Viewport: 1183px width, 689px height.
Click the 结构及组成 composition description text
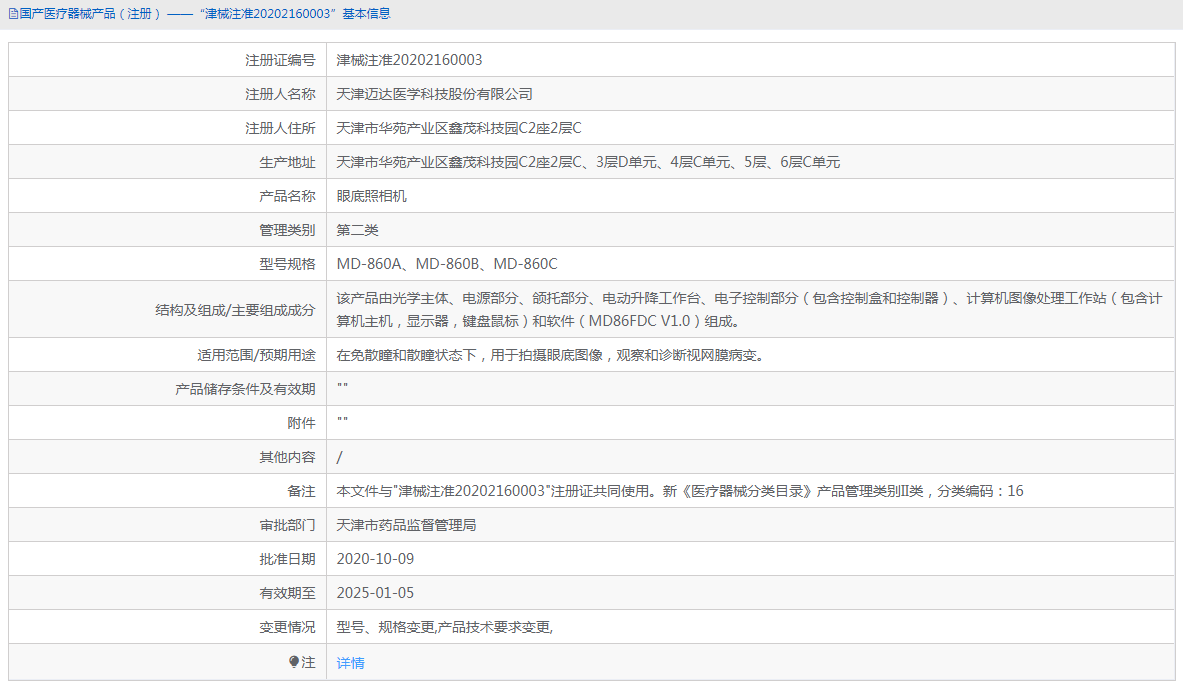pyautogui.click(x=735, y=310)
